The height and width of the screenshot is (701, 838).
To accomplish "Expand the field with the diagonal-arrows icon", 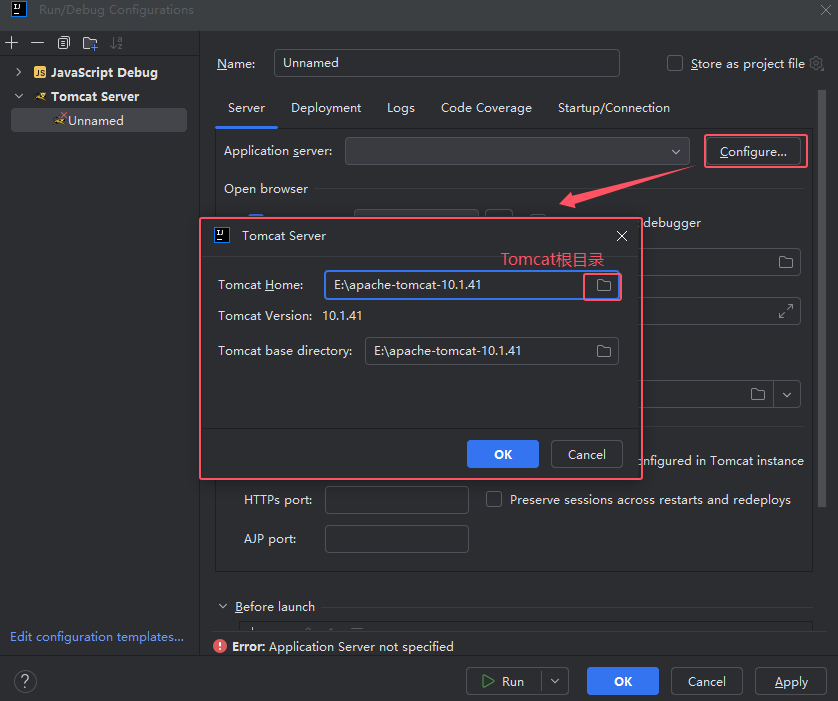I will [x=786, y=311].
